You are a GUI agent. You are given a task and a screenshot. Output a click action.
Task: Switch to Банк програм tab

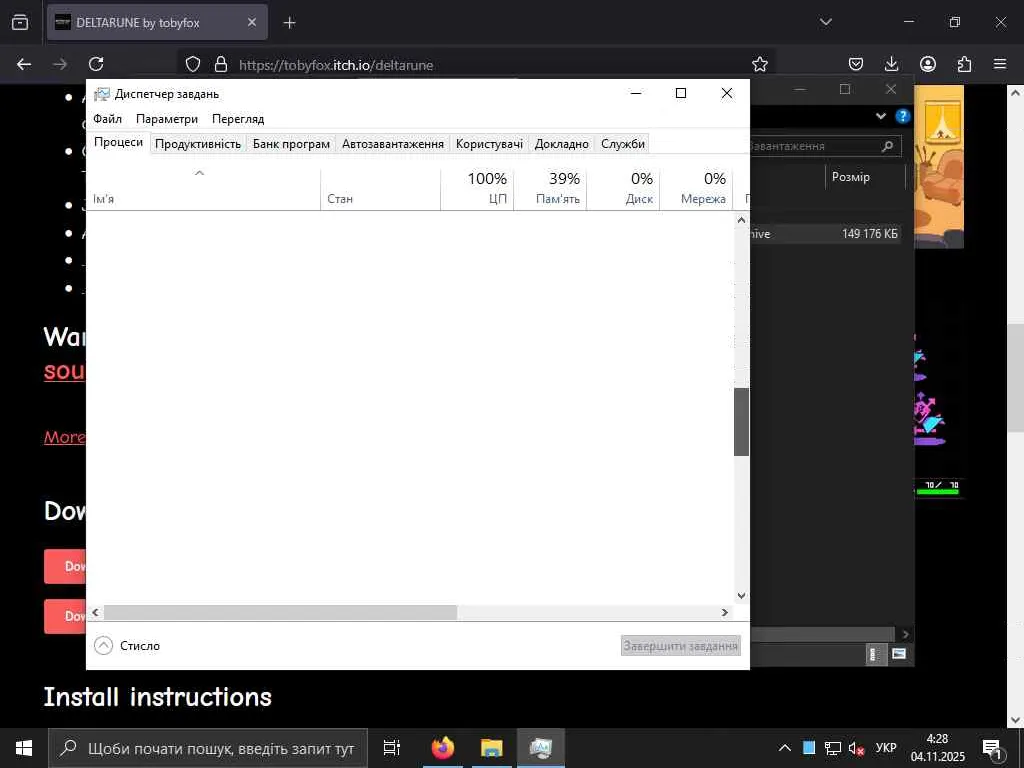pos(291,144)
